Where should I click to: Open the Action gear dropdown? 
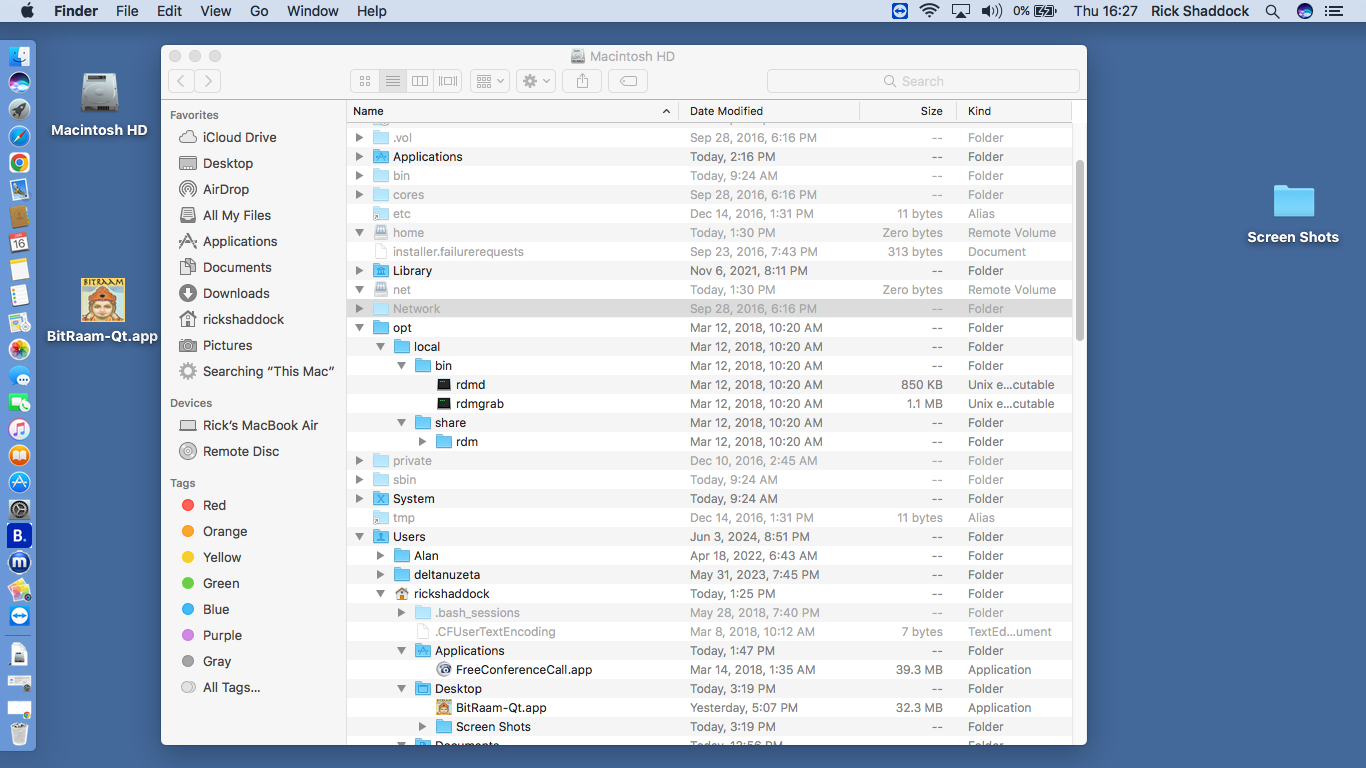[535, 81]
